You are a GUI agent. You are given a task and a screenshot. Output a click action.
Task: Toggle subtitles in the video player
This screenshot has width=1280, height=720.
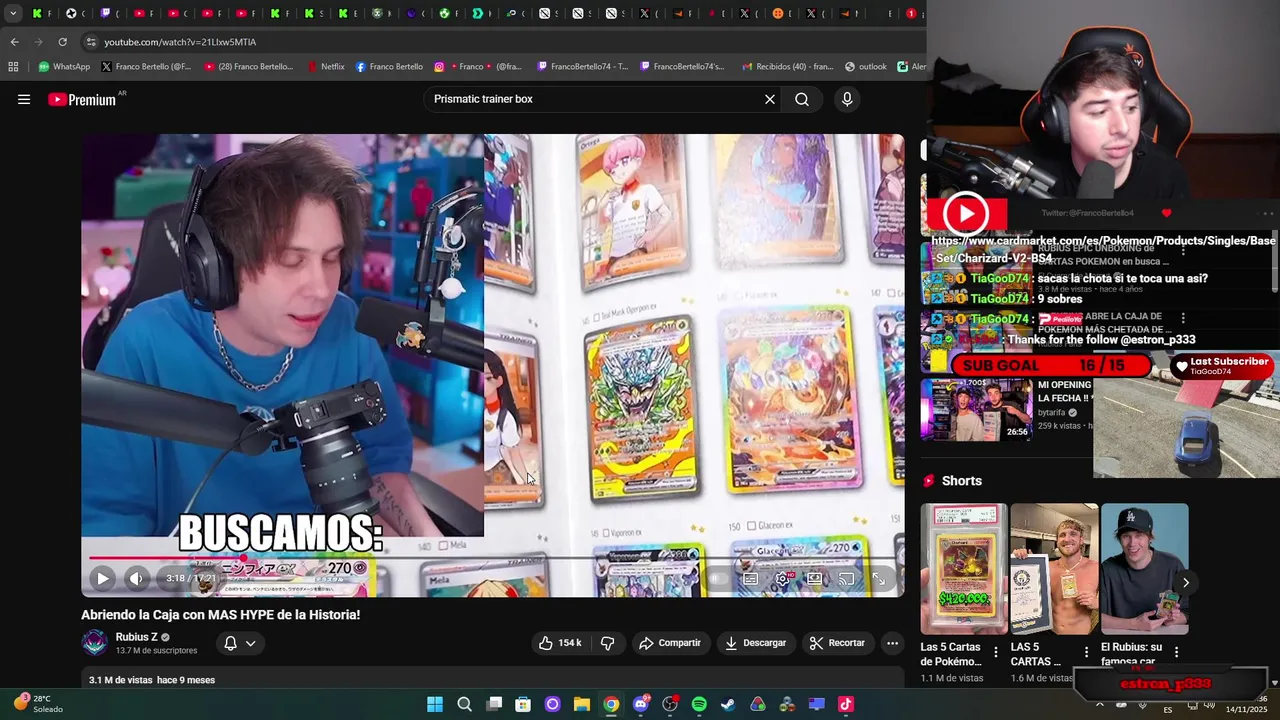click(750, 578)
